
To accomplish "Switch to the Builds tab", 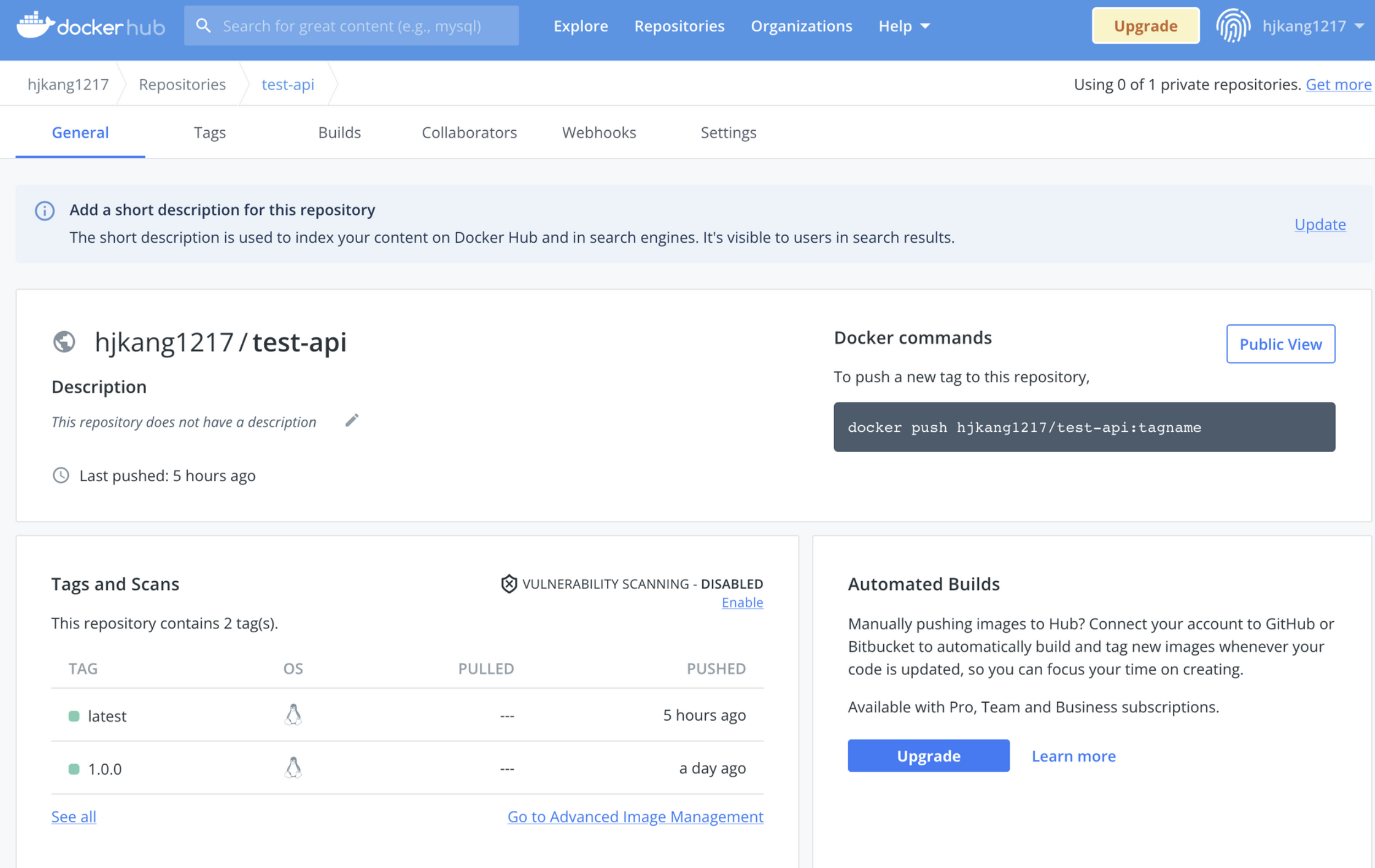I will coord(339,132).
